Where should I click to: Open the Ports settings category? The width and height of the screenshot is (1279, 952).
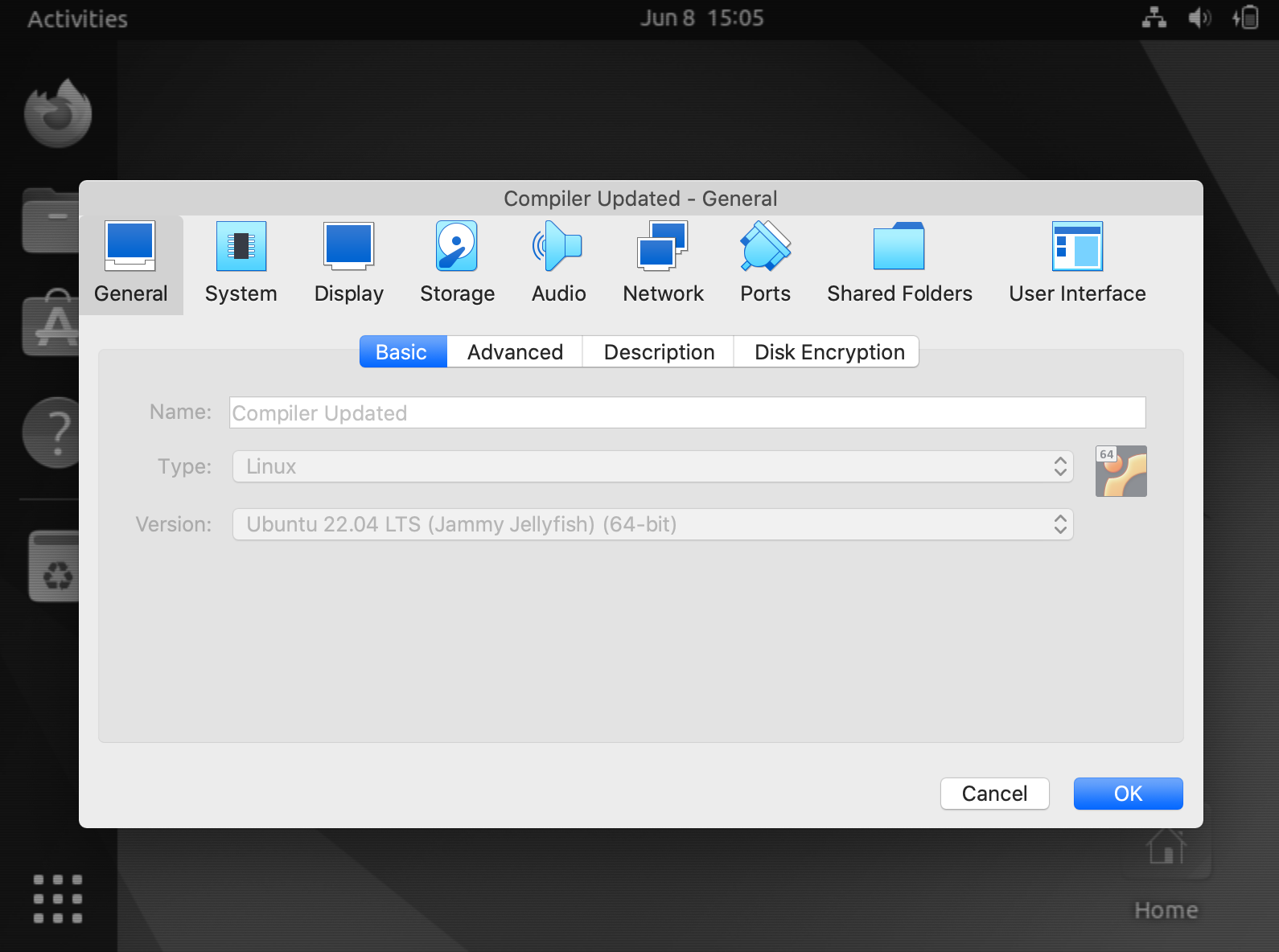765,265
